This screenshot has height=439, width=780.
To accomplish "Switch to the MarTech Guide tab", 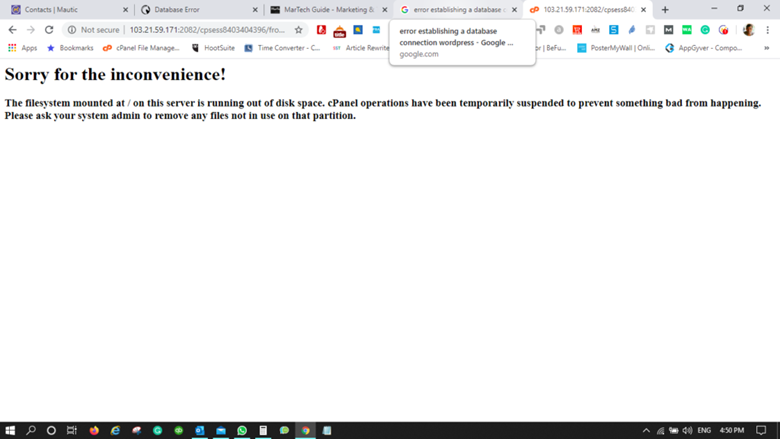I will point(328,9).
